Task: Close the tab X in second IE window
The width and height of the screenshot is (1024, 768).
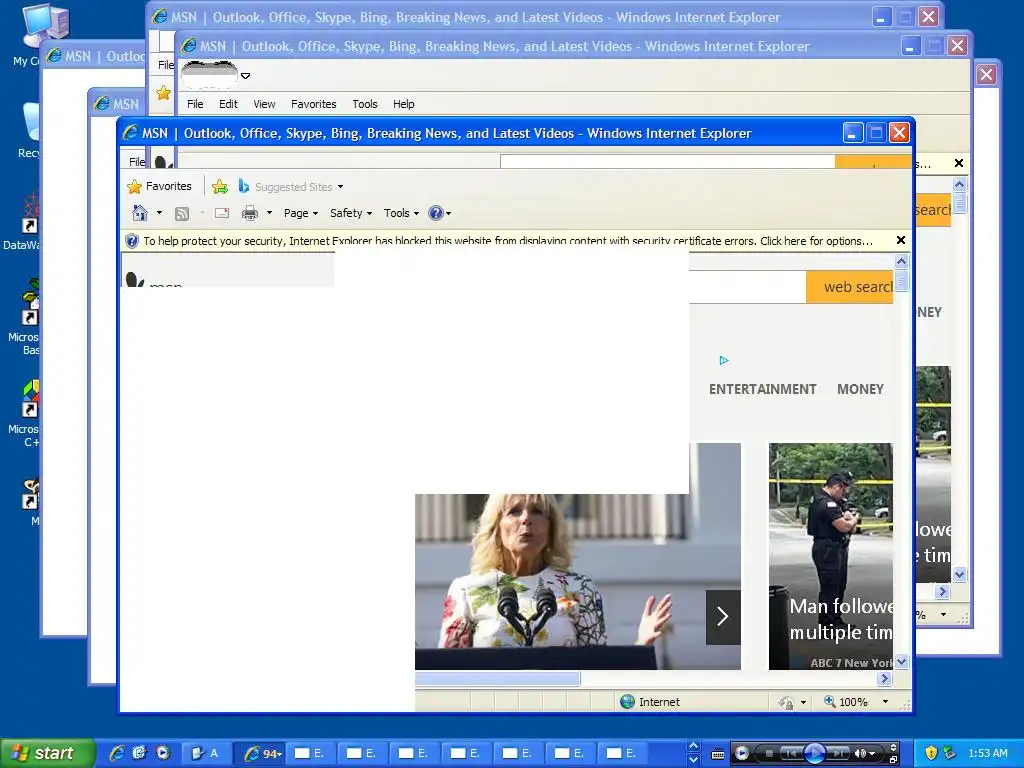Action: tap(959, 163)
